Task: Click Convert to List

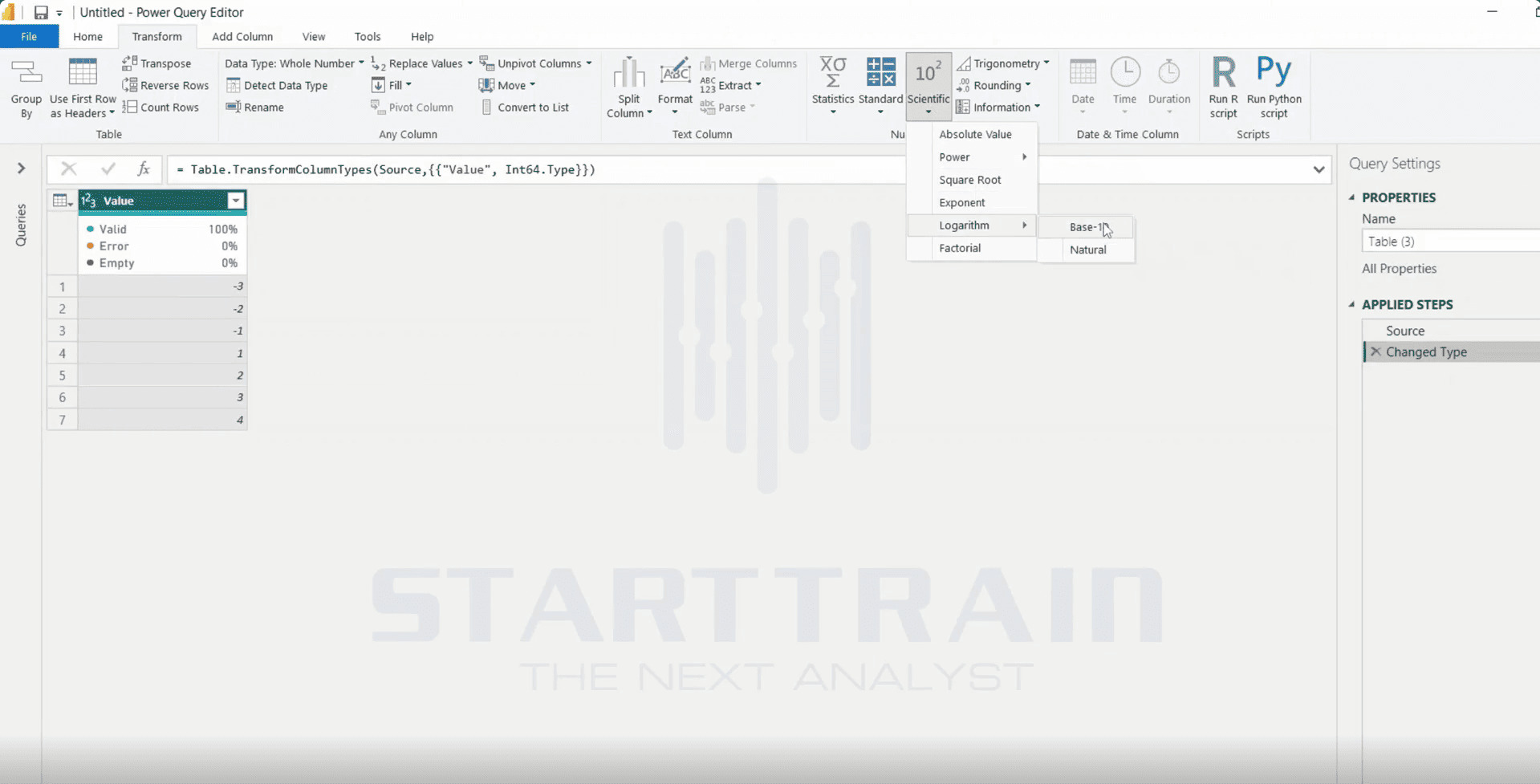Action: click(525, 107)
